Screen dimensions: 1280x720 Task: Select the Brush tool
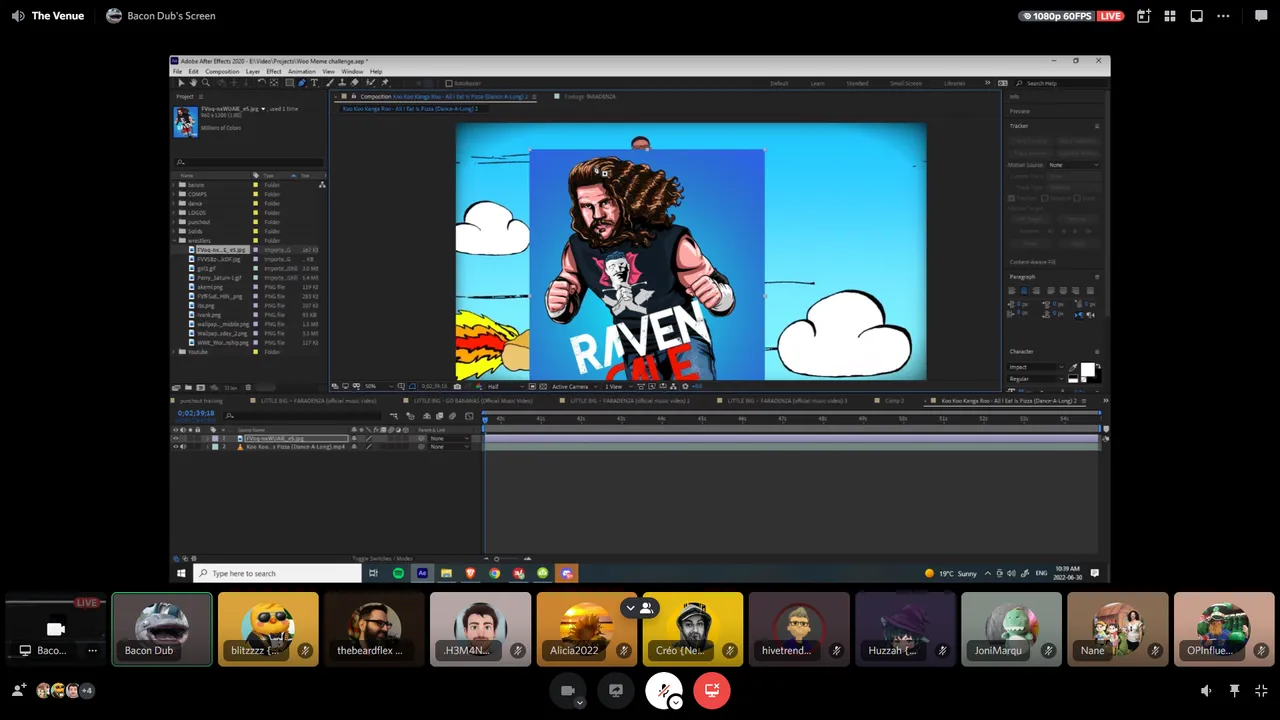[330, 83]
